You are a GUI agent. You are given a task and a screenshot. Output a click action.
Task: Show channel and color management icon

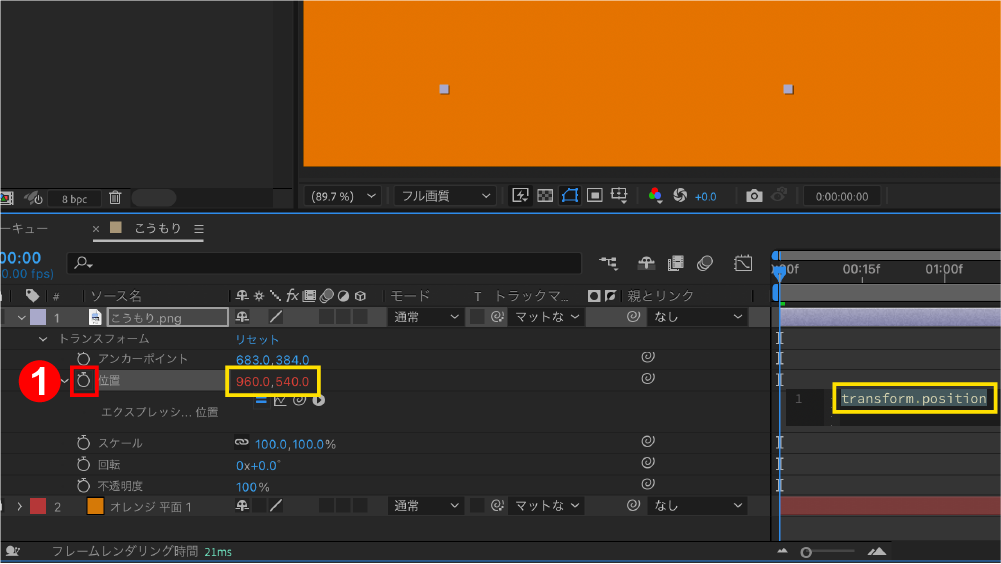655,195
